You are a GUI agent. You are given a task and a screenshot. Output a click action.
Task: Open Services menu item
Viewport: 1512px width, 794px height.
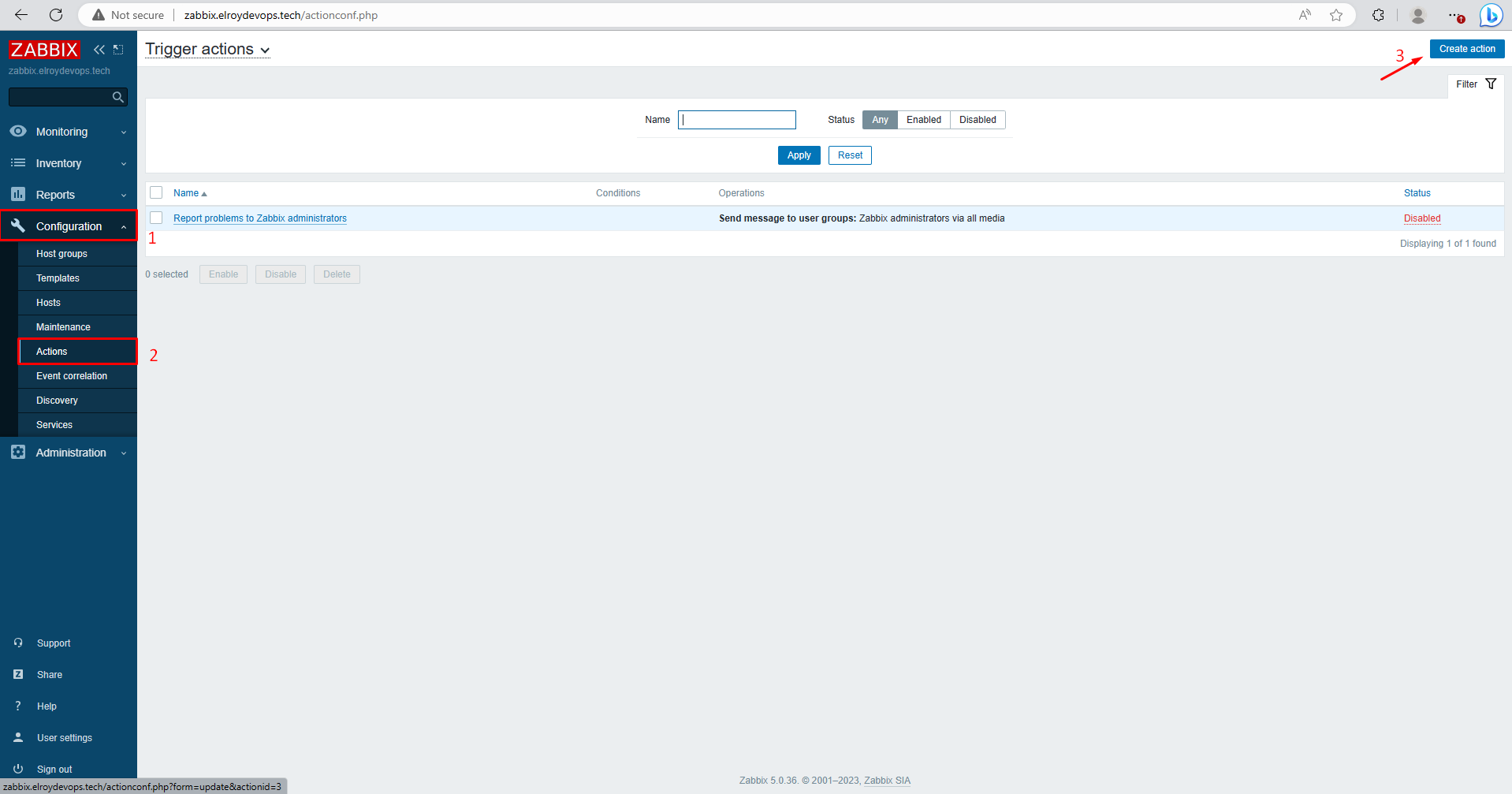tap(77, 425)
